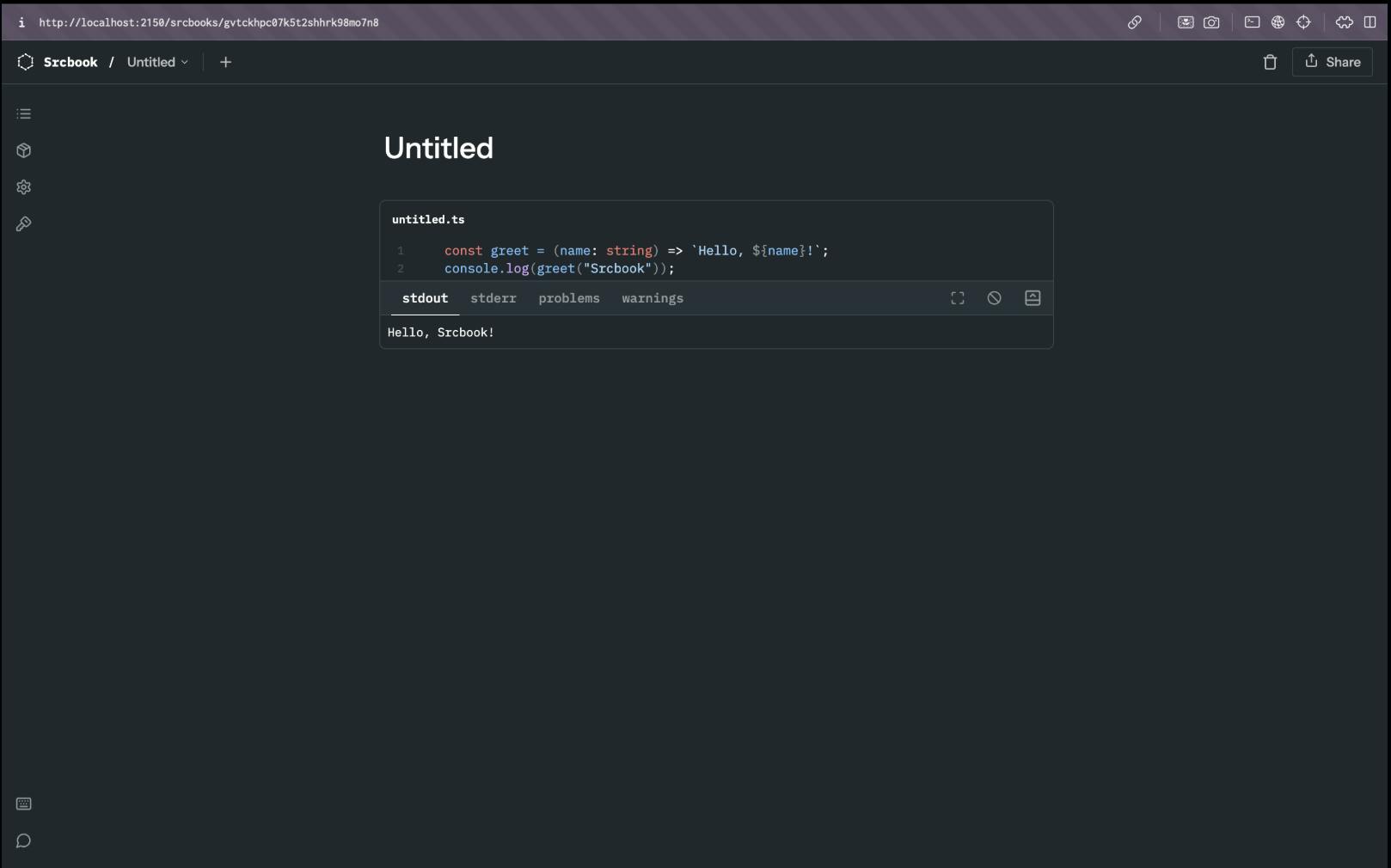Click the plus icon to create new notebook

225,62
